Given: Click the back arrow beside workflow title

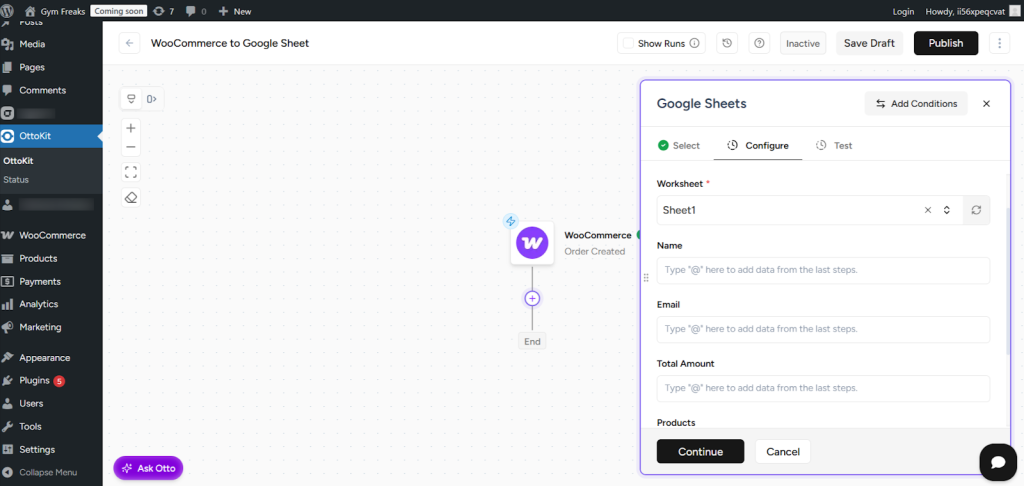Looking at the screenshot, I should (x=130, y=43).
